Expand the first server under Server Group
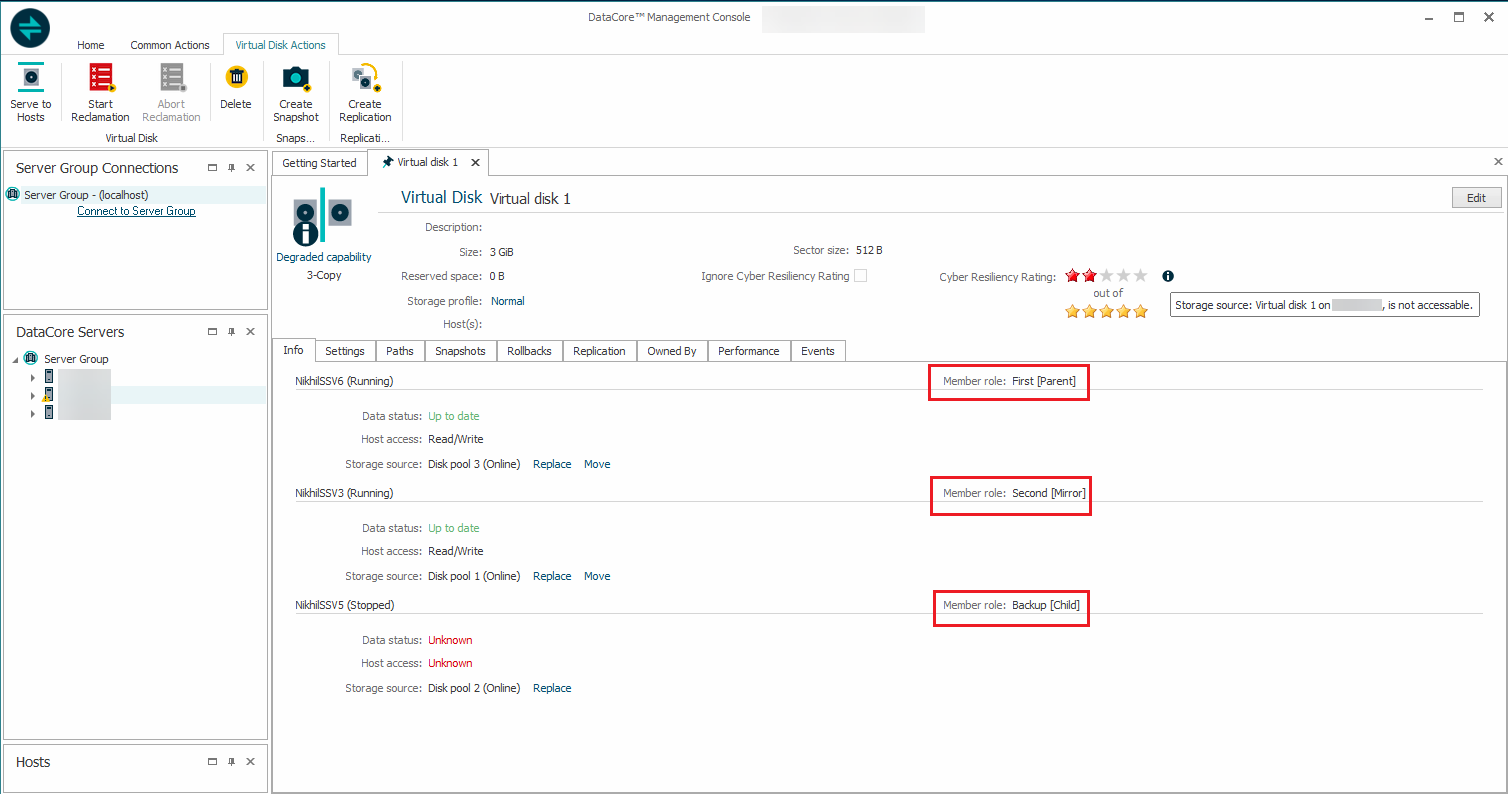 (x=33, y=377)
